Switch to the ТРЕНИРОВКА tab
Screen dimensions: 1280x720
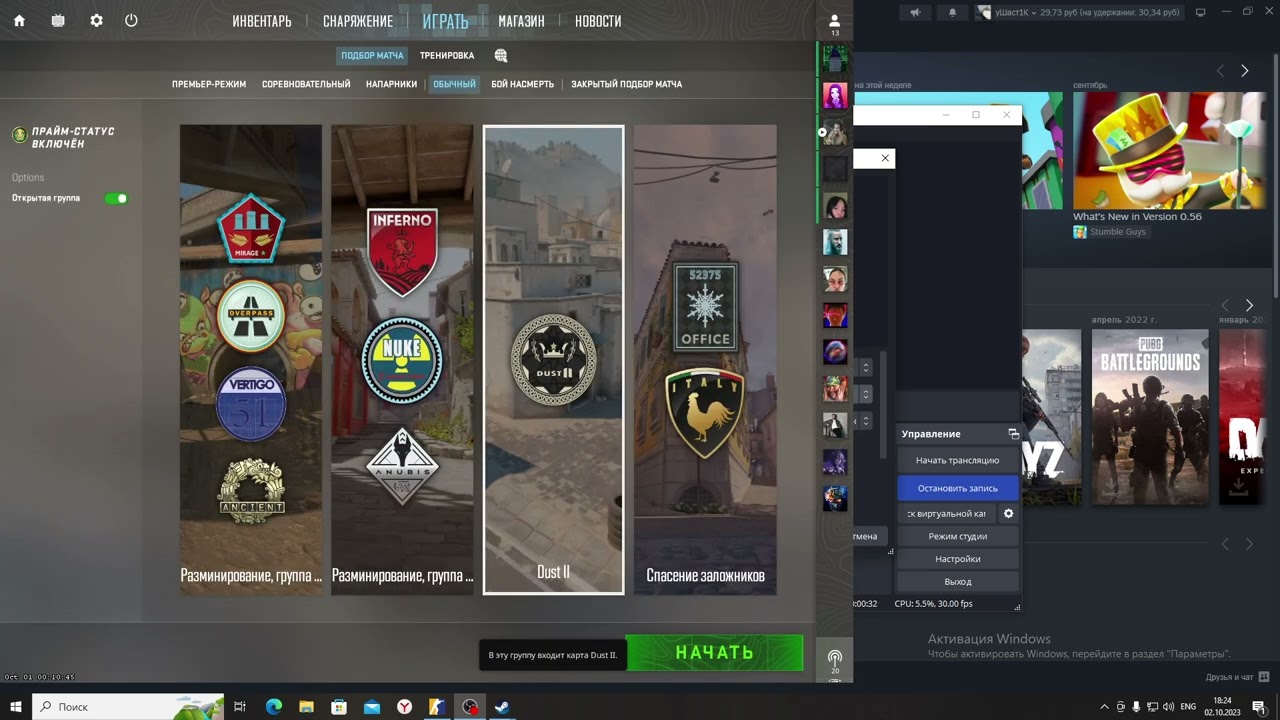tap(447, 56)
